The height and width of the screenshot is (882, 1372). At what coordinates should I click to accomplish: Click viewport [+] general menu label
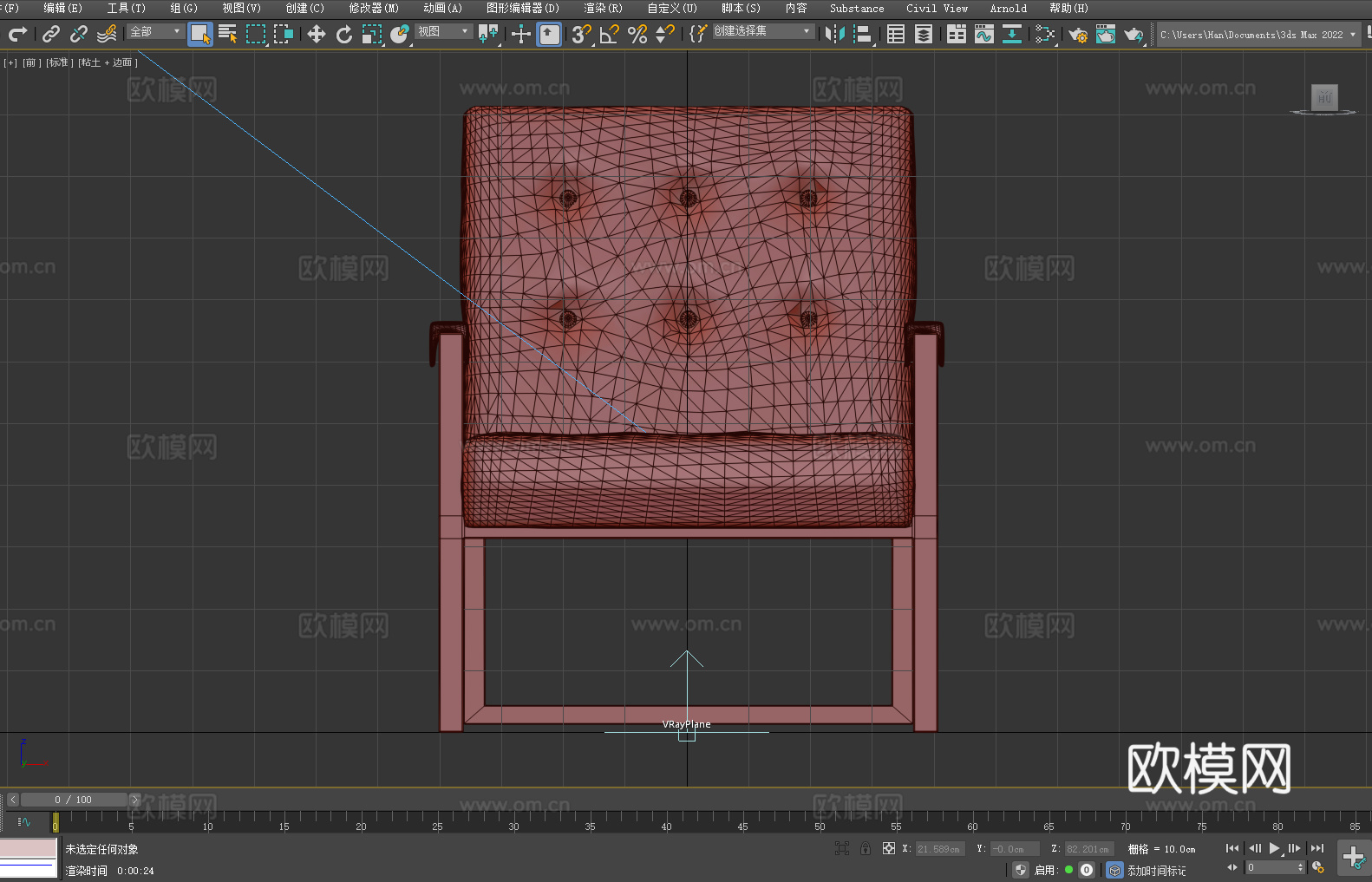[10, 62]
